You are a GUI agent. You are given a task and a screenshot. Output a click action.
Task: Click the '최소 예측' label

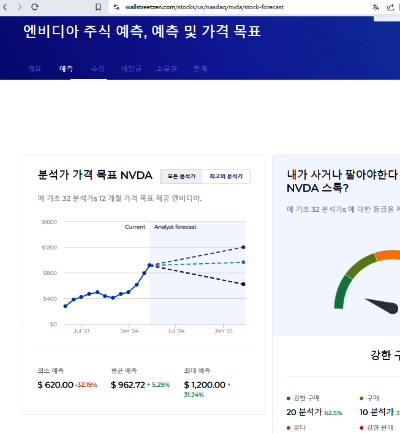pyautogui.click(x=51, y=371)
